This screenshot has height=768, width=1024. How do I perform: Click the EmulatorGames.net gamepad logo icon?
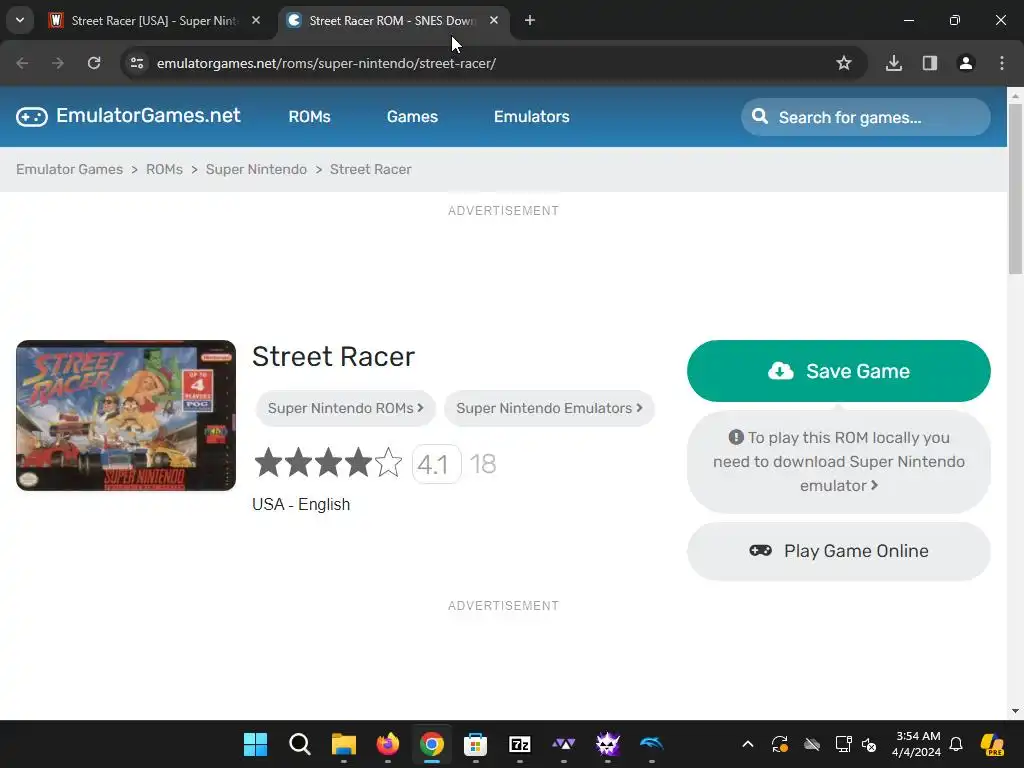click(31, 117)
